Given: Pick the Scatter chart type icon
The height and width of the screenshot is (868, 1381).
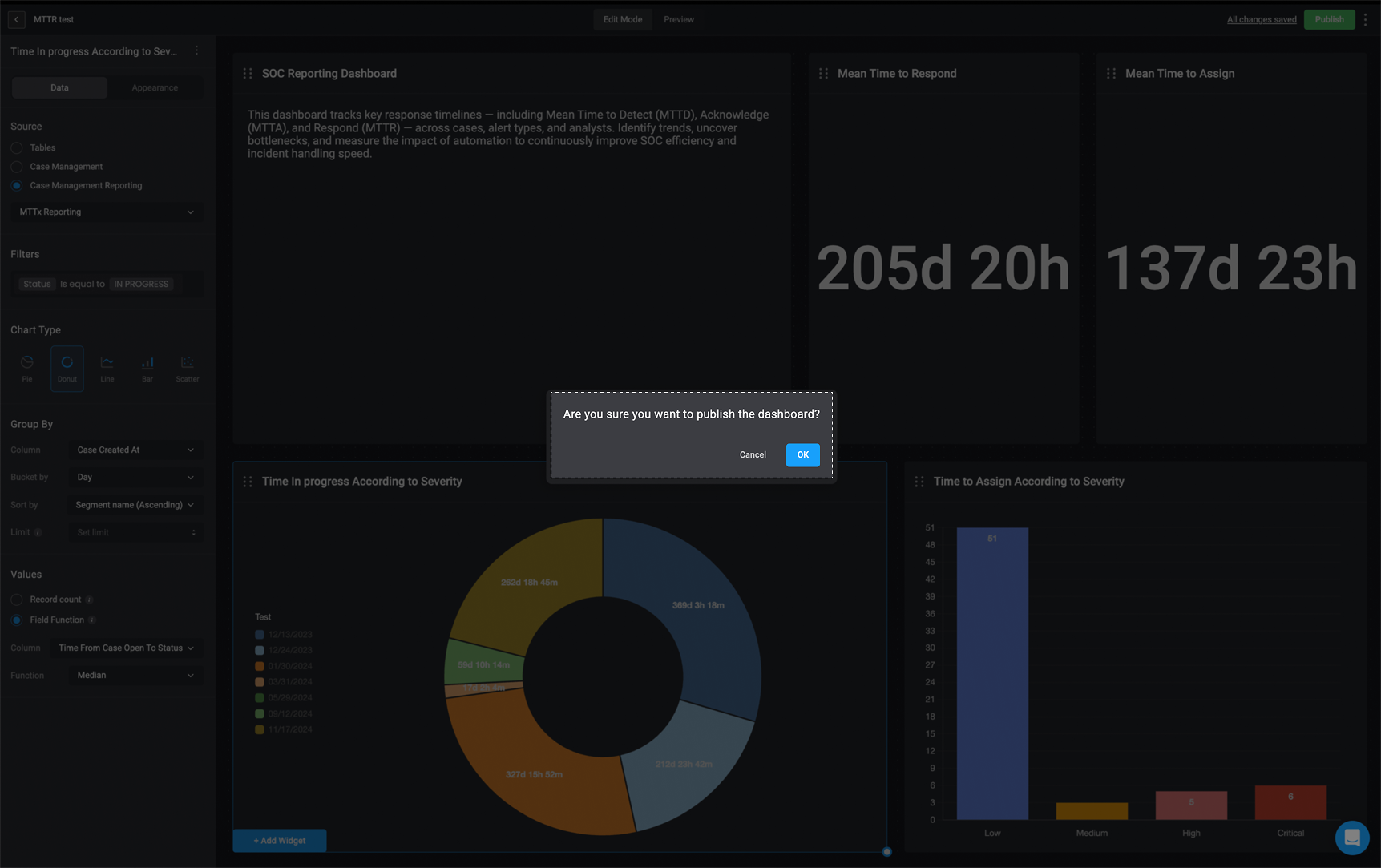Looking at the screenshot, I should tap(188, 369).
